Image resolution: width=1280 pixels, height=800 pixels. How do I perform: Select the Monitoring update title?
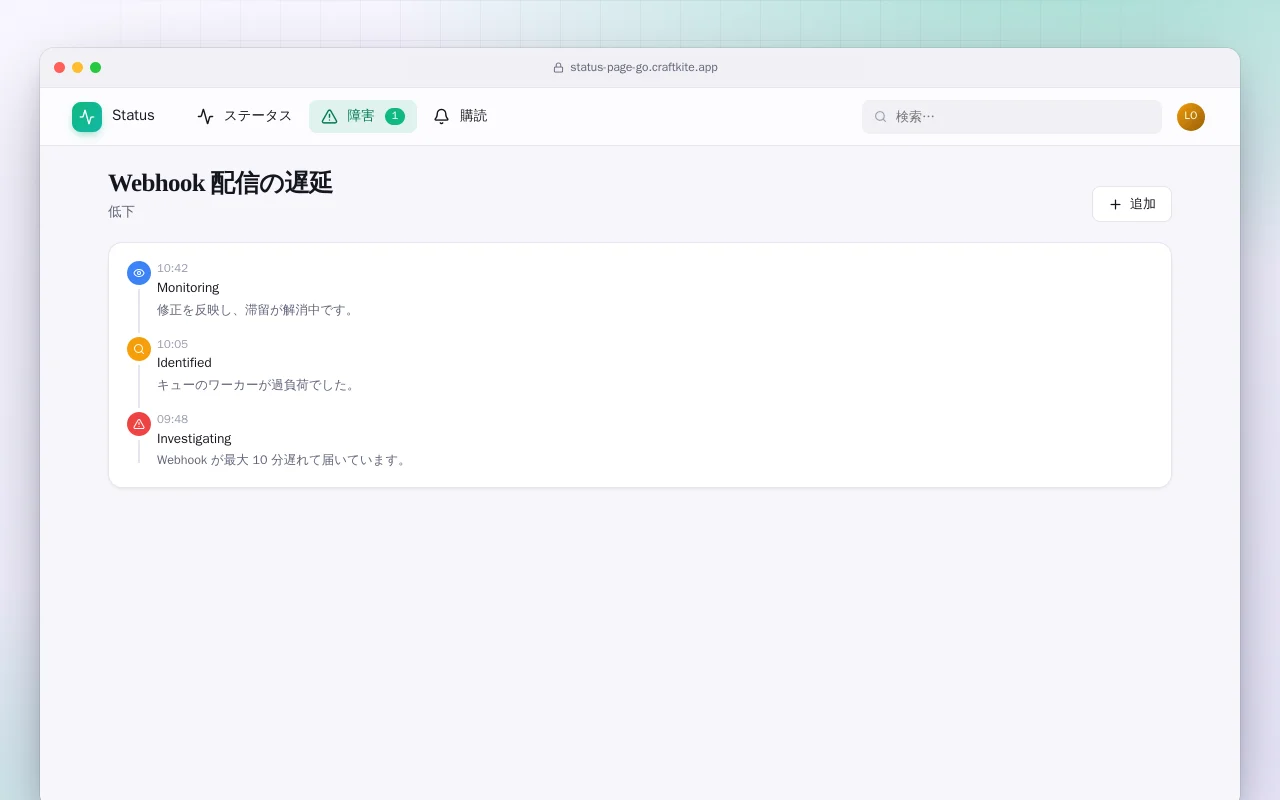tap(188, 288)
